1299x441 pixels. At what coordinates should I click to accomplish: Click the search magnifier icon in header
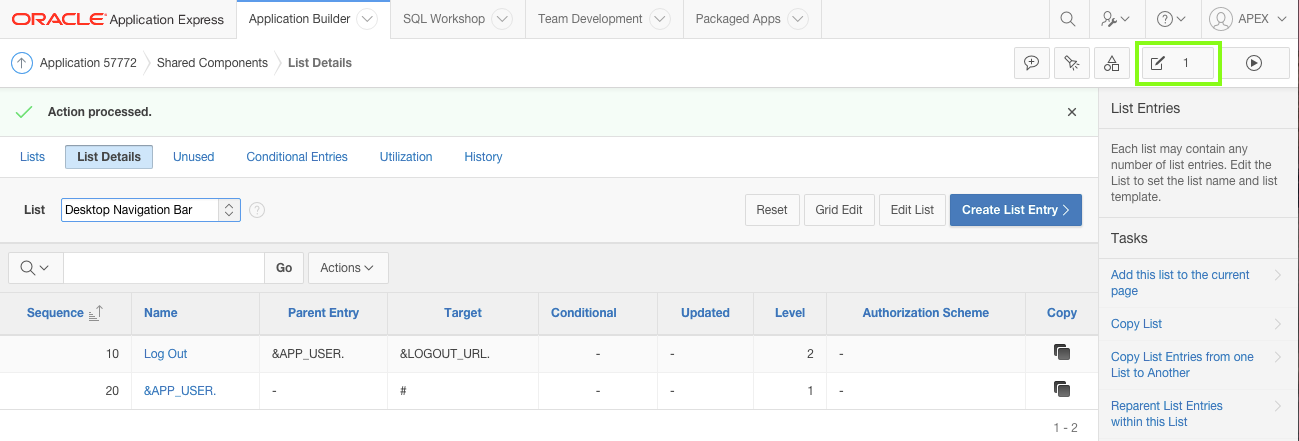pyautogui.click(x=1068, y=19)
